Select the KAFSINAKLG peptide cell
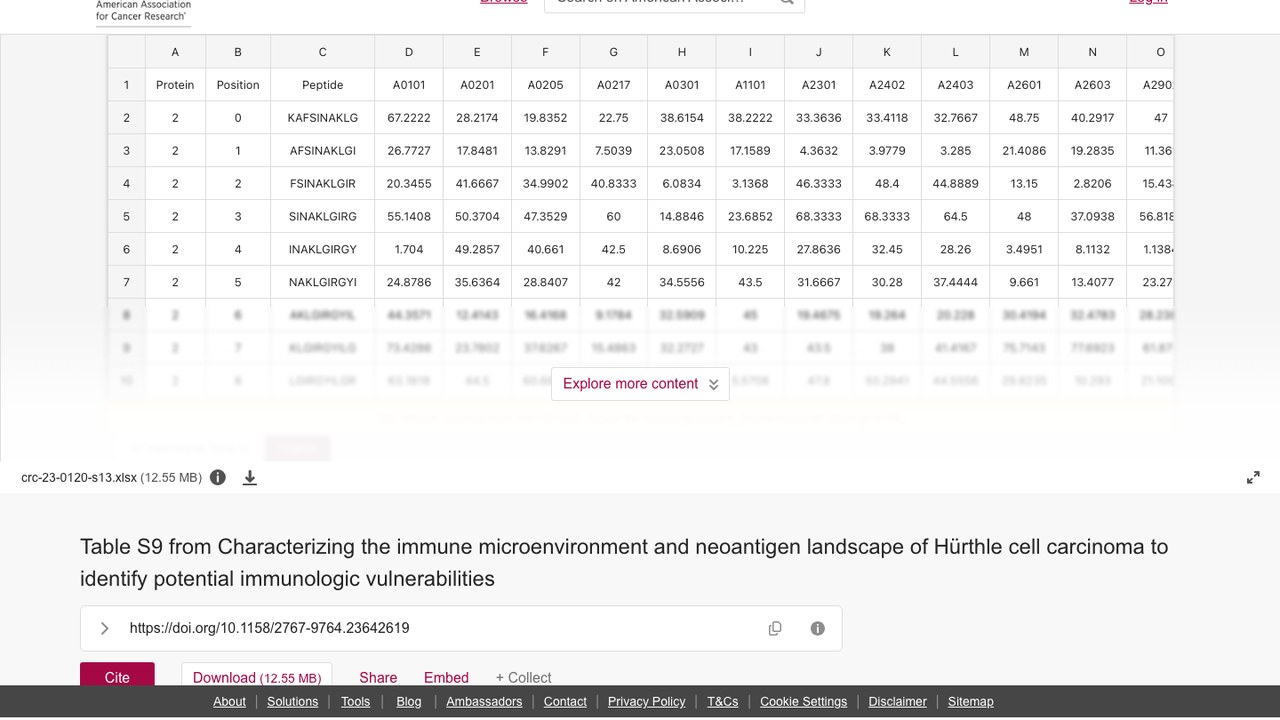This screenshot has height=720, width=1280. (323, 118)
